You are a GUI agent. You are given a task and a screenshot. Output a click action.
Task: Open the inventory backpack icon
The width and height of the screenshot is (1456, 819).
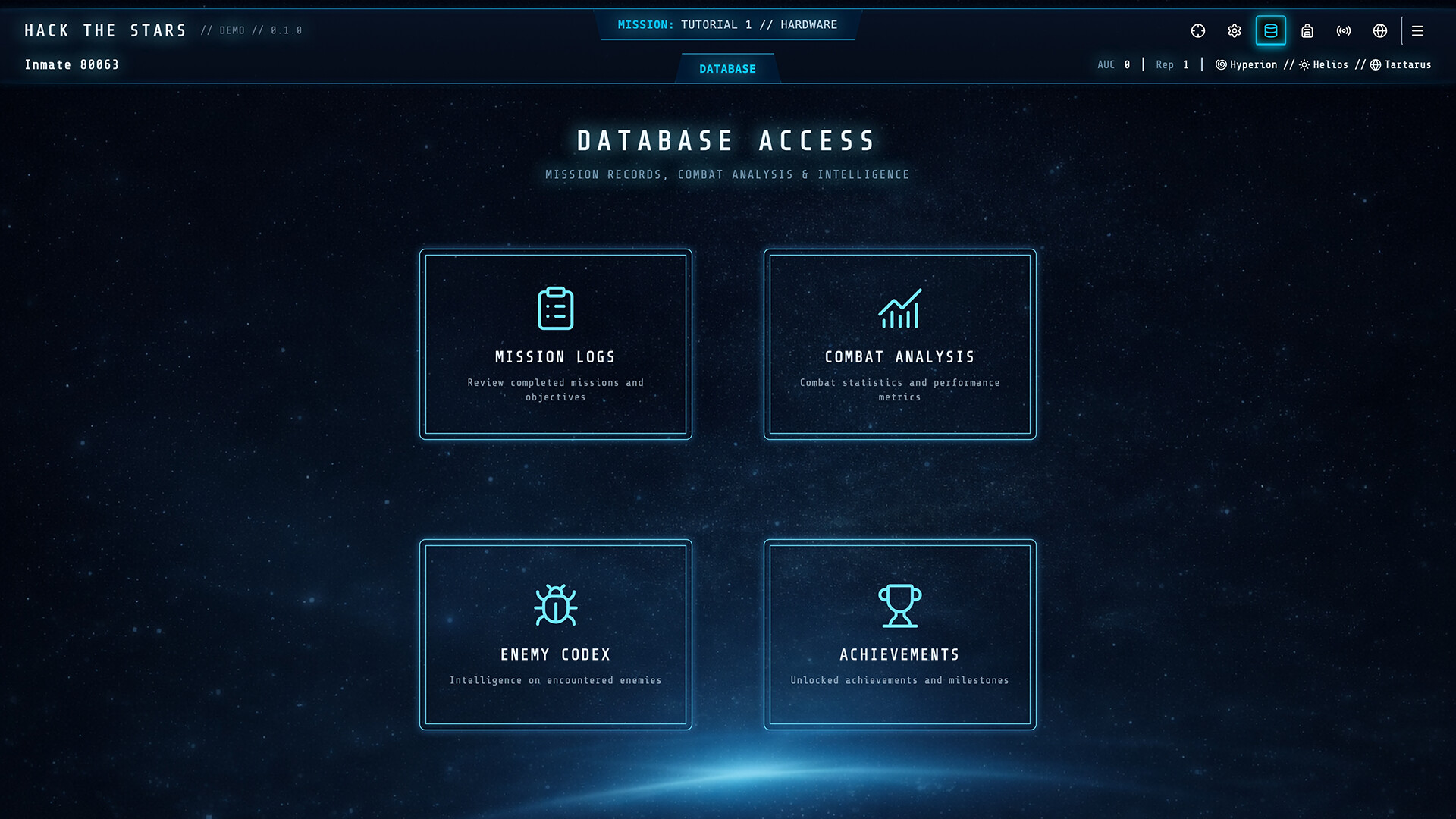pyautogui.click(x=1307, y=31)
